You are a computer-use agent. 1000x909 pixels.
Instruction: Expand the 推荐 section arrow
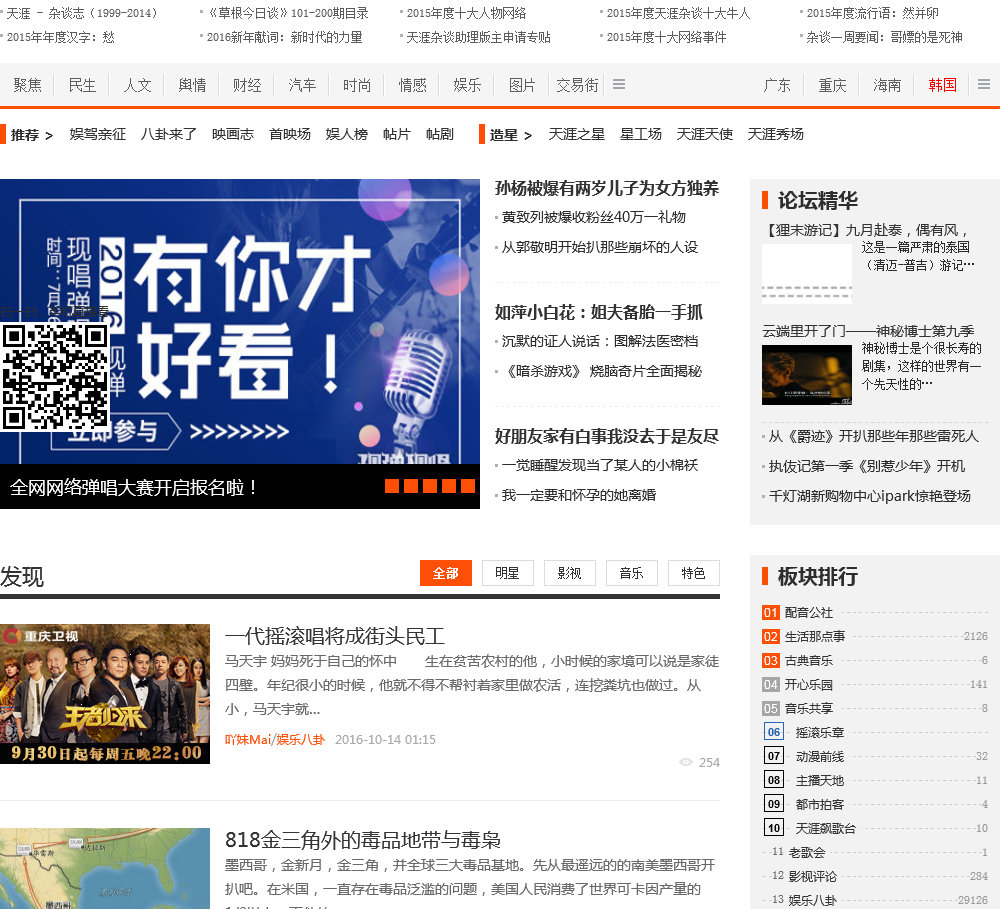tap(48, 135)
